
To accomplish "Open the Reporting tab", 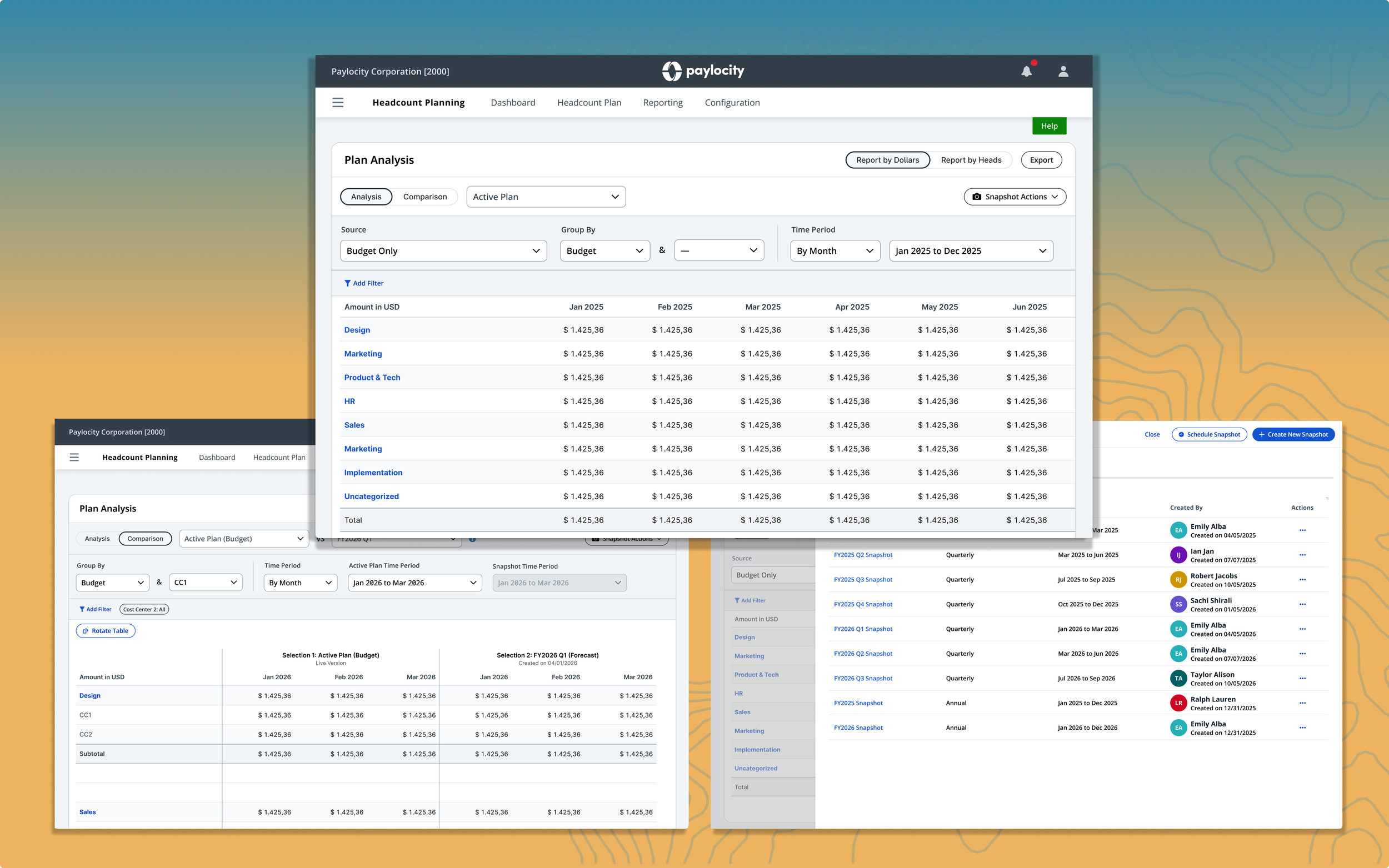I will (x=663, y=102).
